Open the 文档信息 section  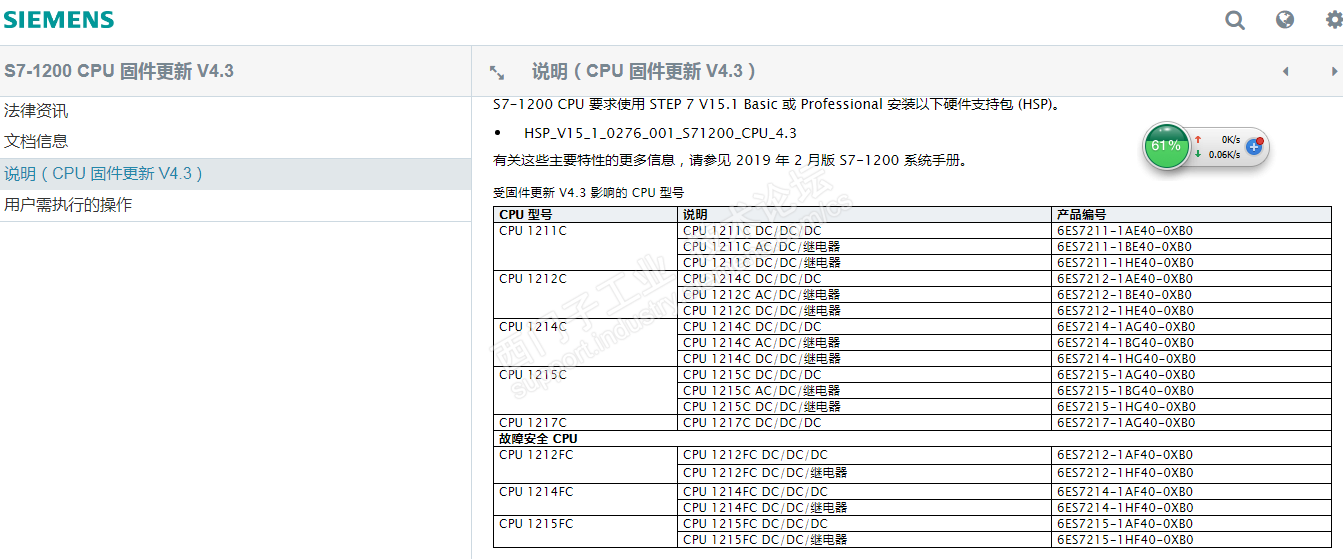click(36, 142)
